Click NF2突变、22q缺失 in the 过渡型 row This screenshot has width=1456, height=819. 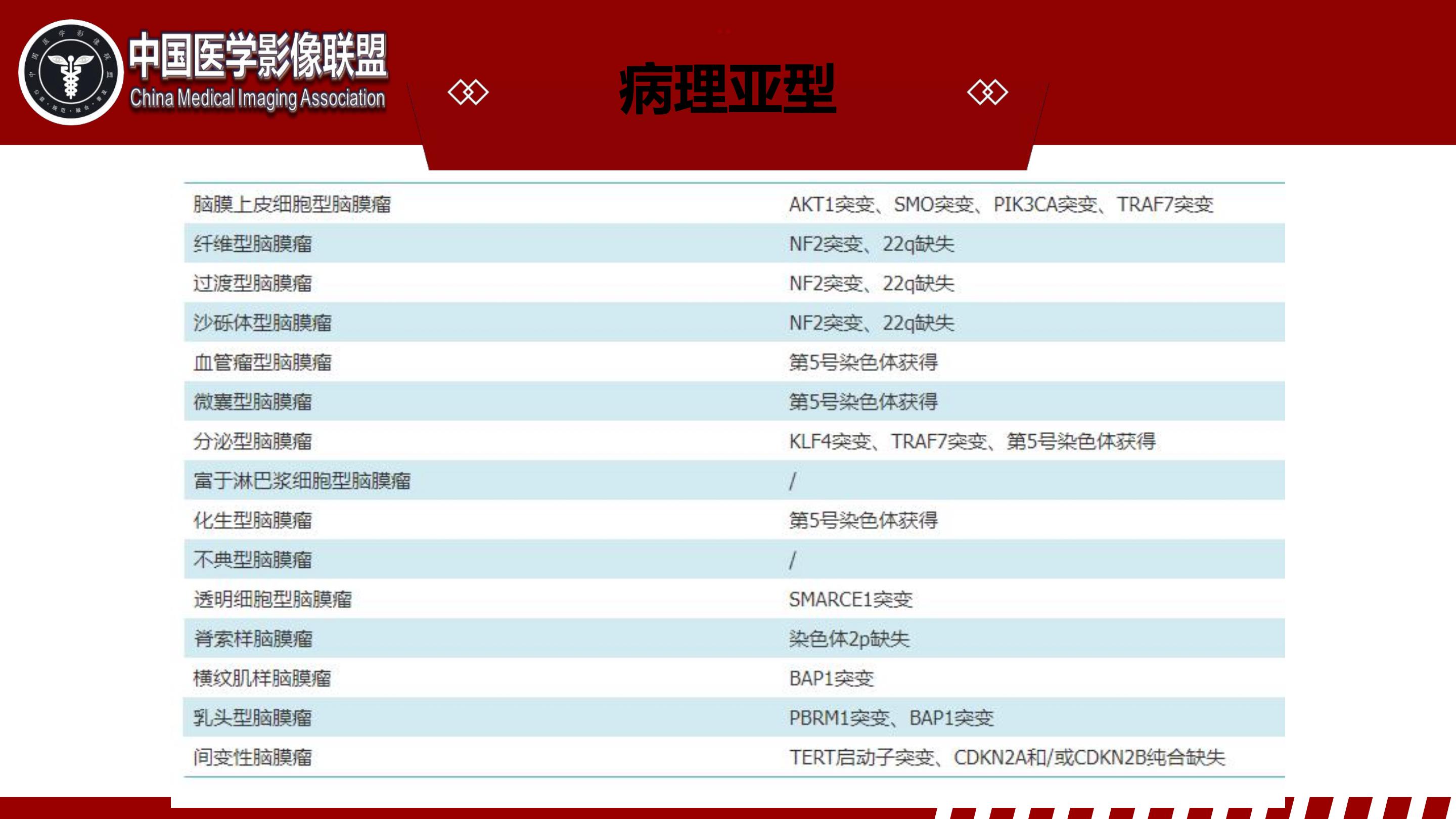tap(872, 283)
